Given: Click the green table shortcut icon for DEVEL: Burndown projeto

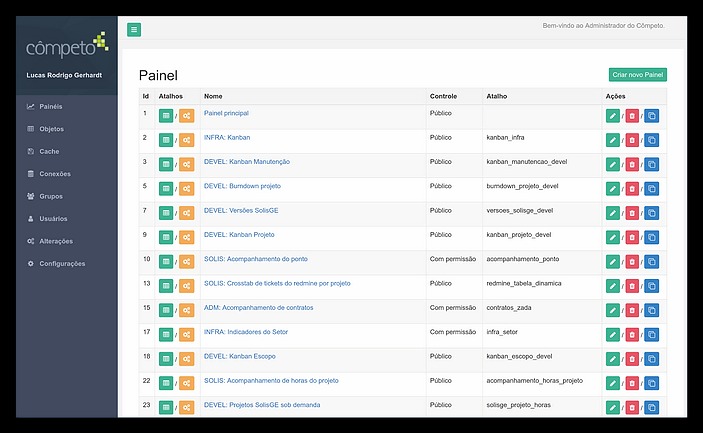Looking at the screenshot, I should 166,189.
